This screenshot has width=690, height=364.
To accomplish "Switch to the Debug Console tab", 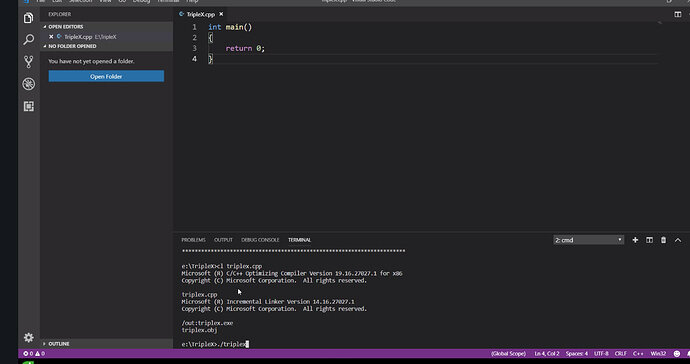I will point(260,240).
